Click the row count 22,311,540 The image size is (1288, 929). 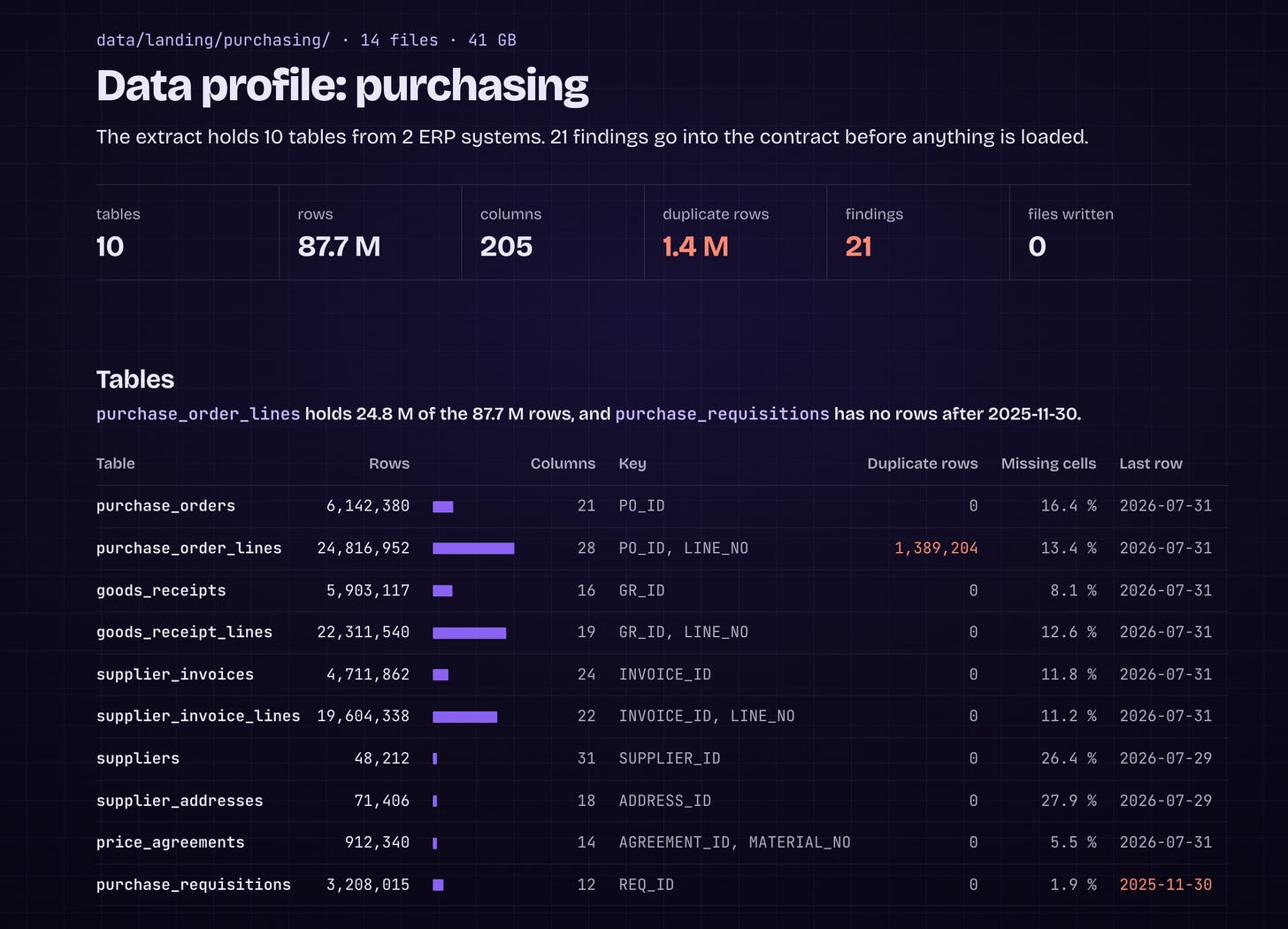(x=364, y=633)
